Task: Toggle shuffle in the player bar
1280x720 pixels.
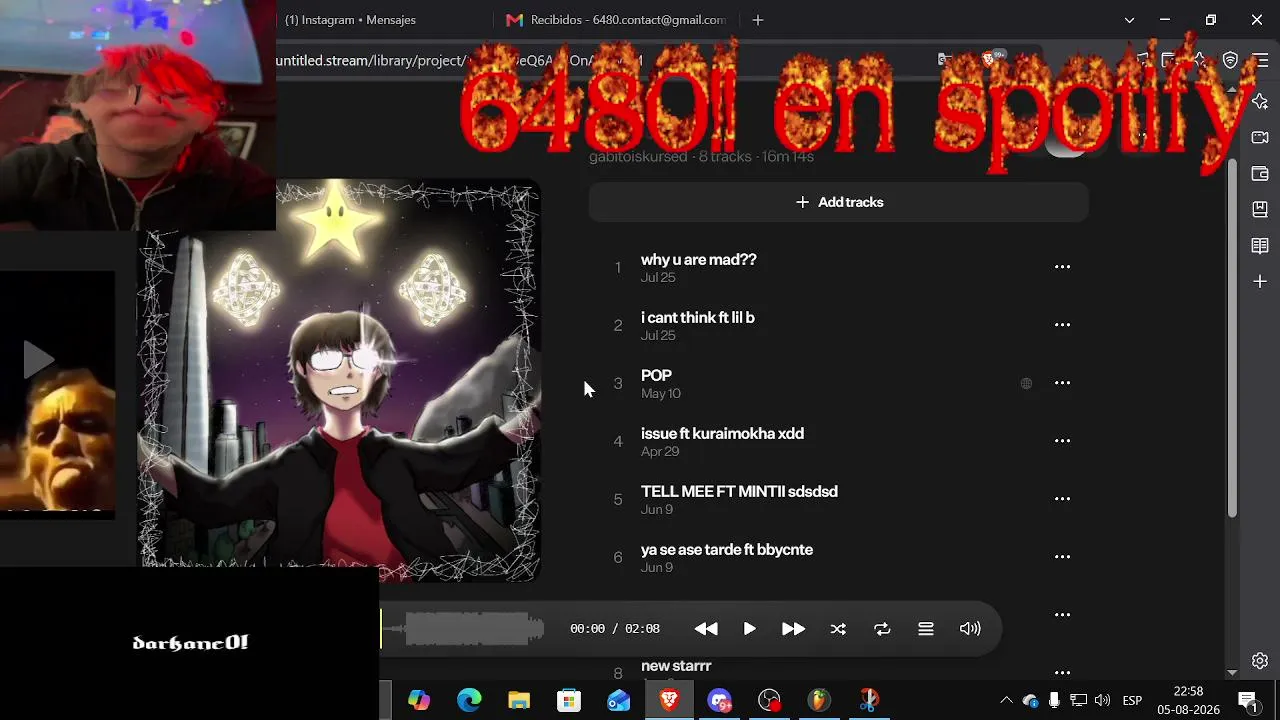Action: pyautogui.click(x=838, y=629)
